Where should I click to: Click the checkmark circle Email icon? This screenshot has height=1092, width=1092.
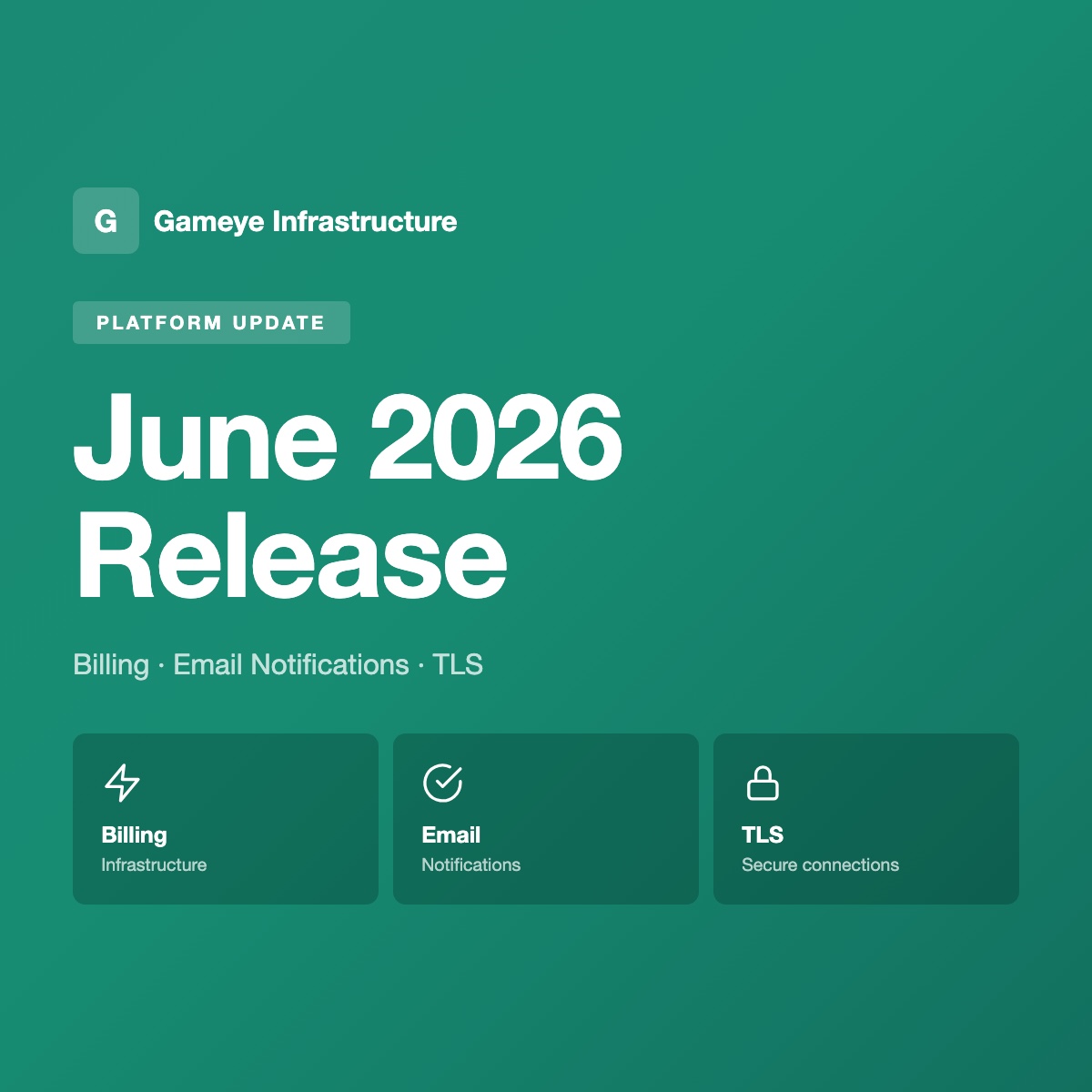tap(443, 783)
